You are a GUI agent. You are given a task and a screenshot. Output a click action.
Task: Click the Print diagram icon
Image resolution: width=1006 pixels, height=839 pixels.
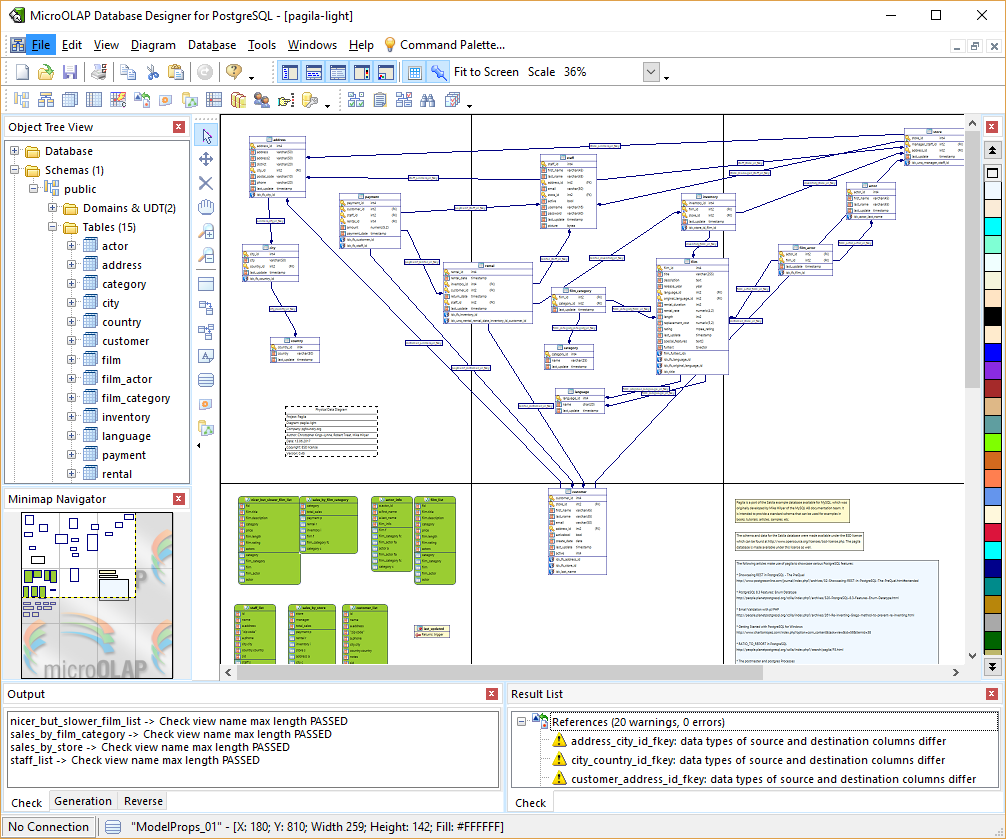pyautogui.click(x=99, y=72)
